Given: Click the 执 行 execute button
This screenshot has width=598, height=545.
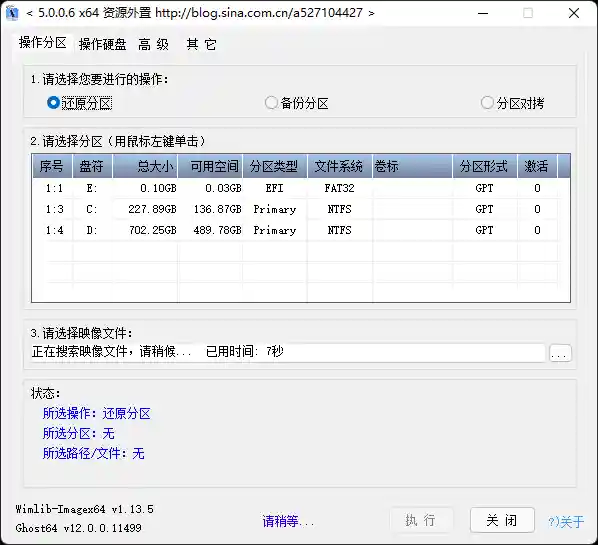Looking at the screenshot, I should (x=421, y=520).
